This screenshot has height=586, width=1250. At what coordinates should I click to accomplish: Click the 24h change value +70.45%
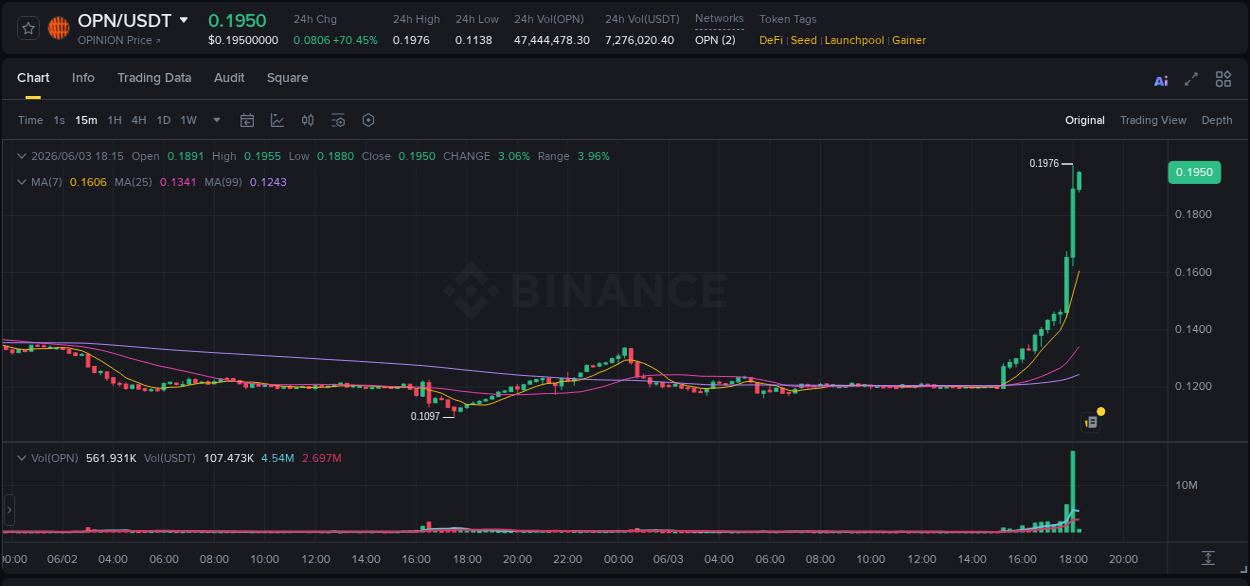(355, 40)
